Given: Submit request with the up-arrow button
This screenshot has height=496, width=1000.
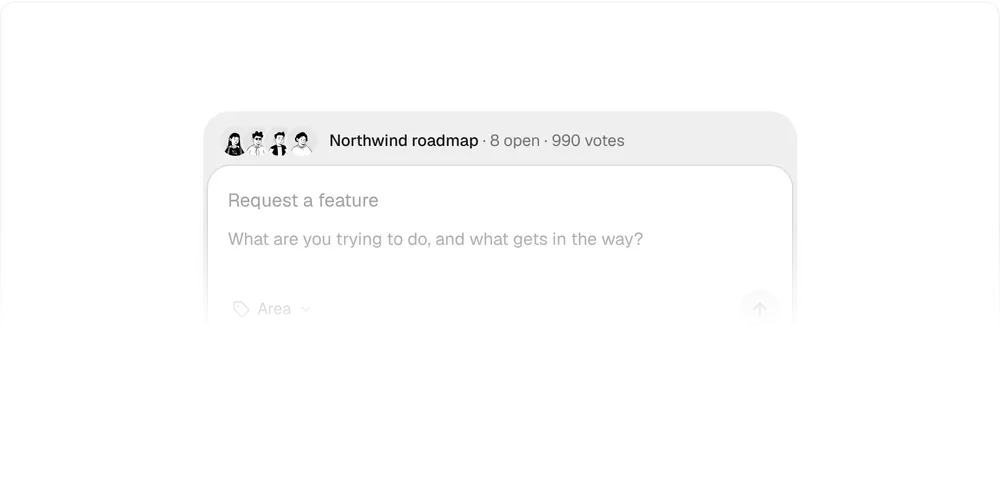Looking at the screenshot, I should click(x=760, y=309).
